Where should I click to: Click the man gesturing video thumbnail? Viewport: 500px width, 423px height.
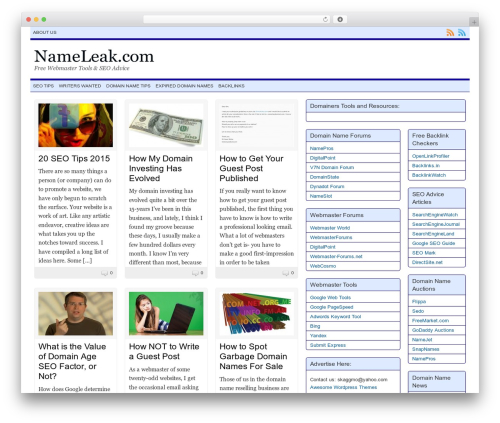click(x=76, y=313)
